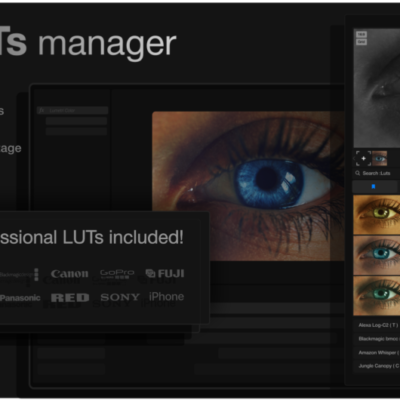Viewport: 400px width, 400px height.
Task: Select the blue eye reference thumbnail
Action: click(380, 158)
